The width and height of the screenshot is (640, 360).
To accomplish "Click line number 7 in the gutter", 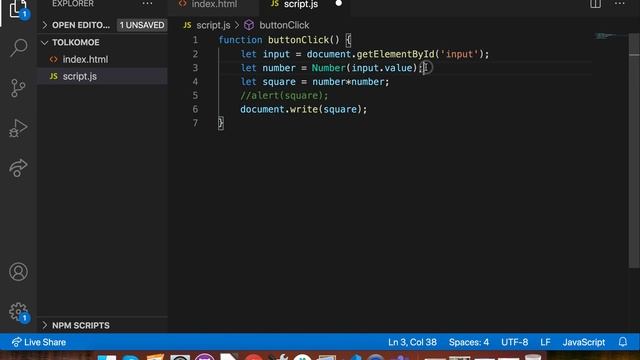I will click(x=195, y=123).
